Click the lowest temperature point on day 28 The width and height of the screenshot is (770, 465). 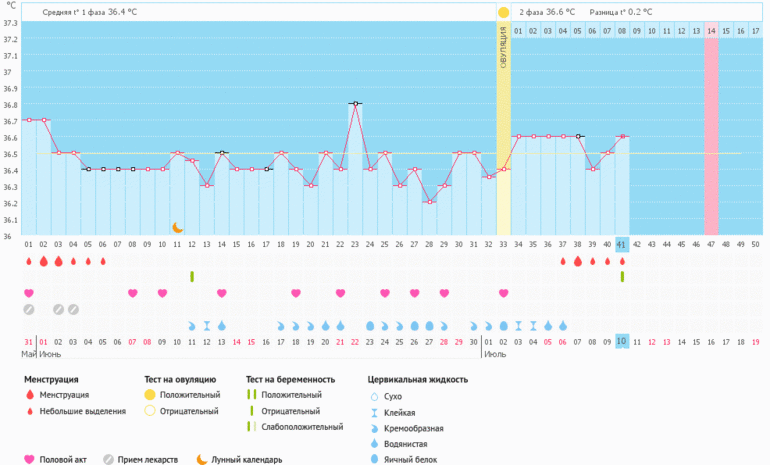click(429, 201)
